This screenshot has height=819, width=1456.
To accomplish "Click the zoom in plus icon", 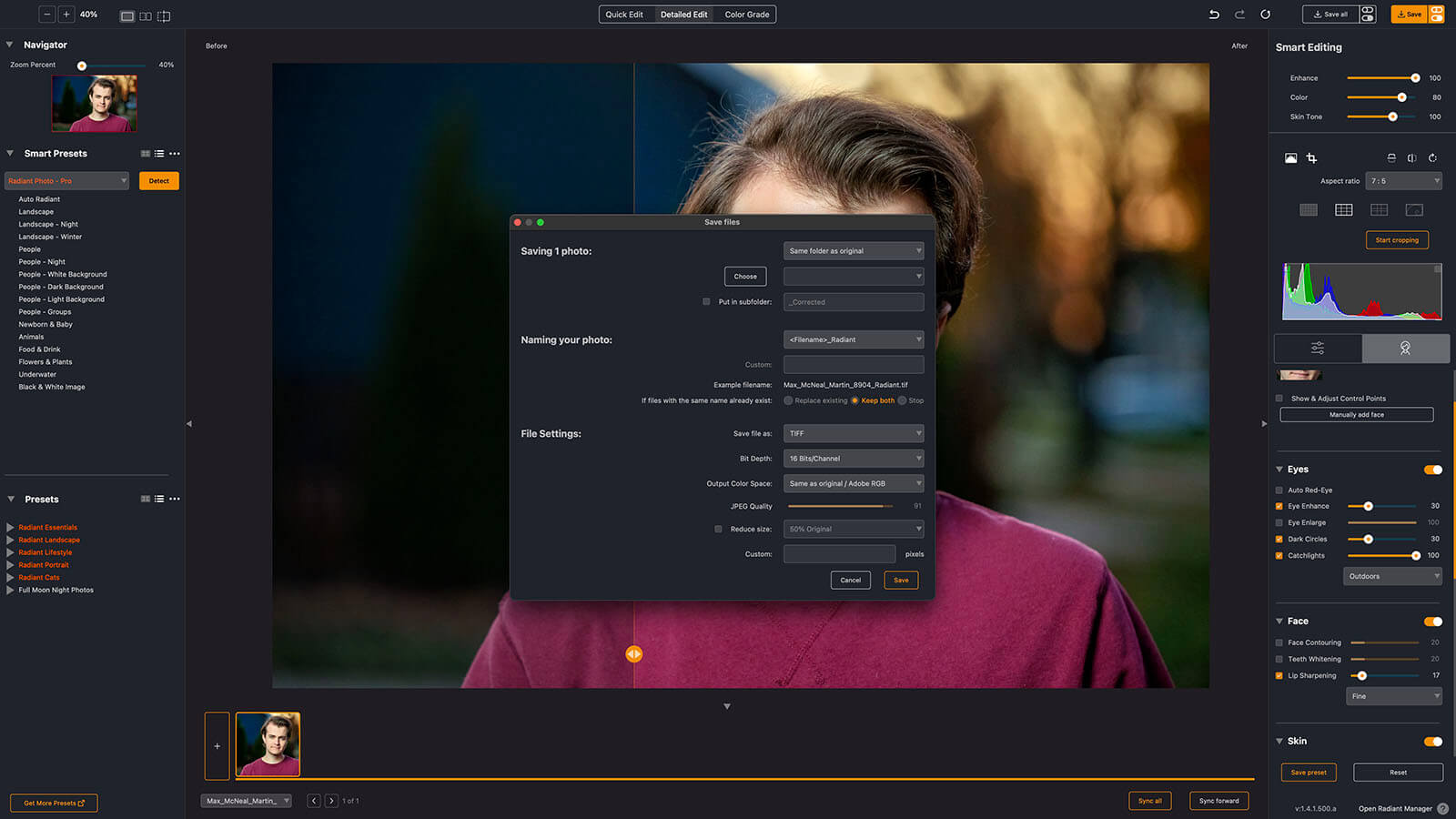I will point(66,15).
